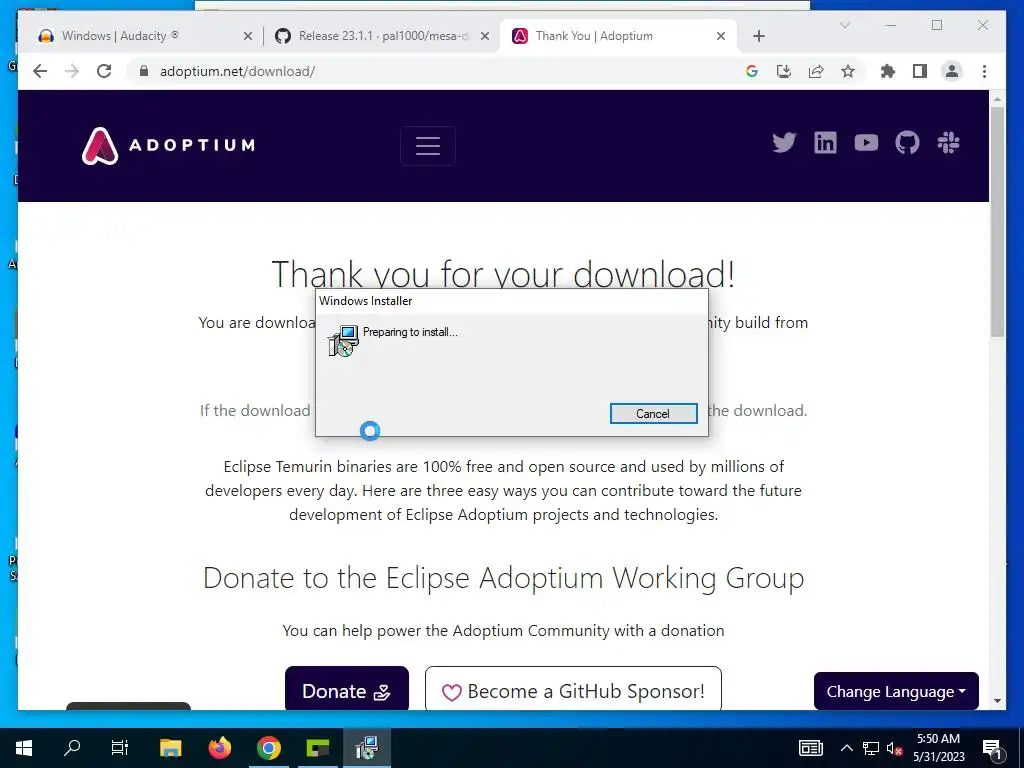
Task: Click the Adoptium logo in header
Action: tap(168, 145)
